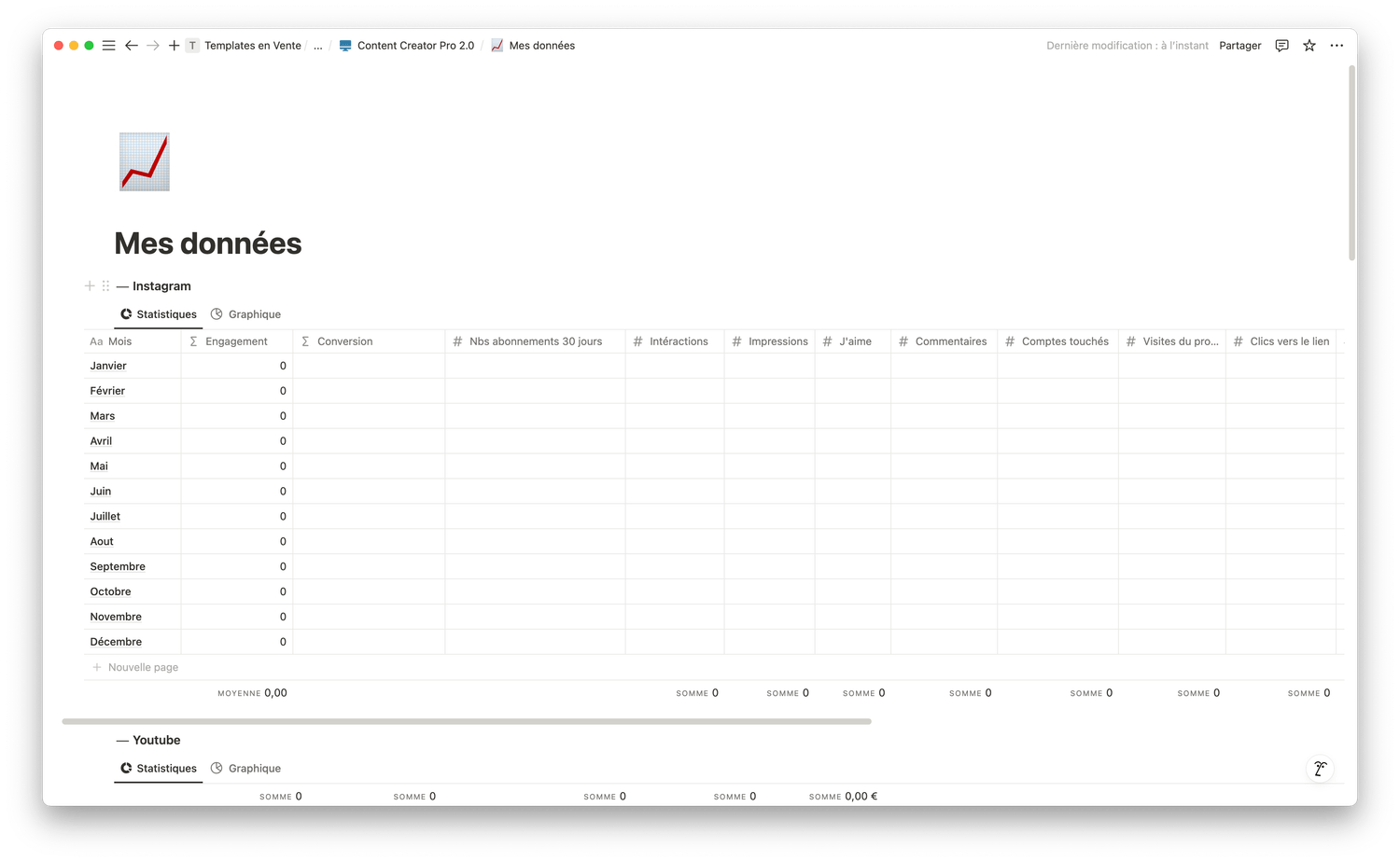Click the drag handle beside Instagram heading
Screen dimensions: 1400x862
coord(105,285)
